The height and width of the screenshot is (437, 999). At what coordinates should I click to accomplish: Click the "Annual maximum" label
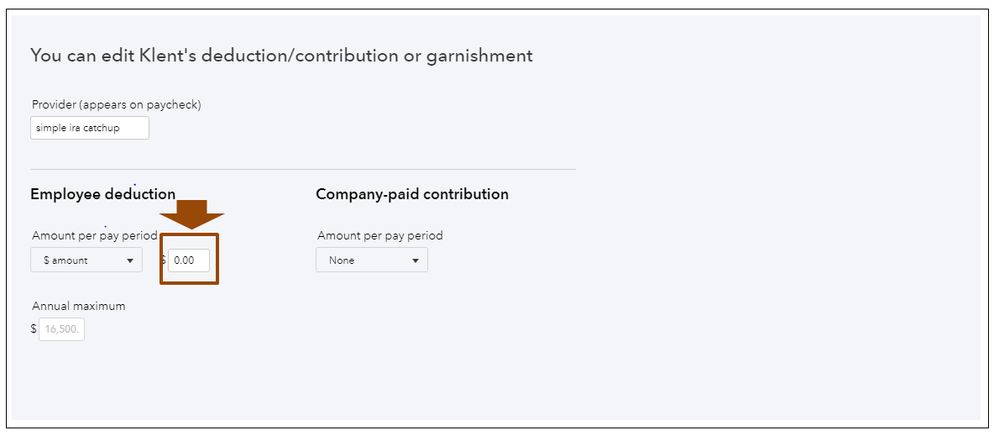tap(78, 306)
